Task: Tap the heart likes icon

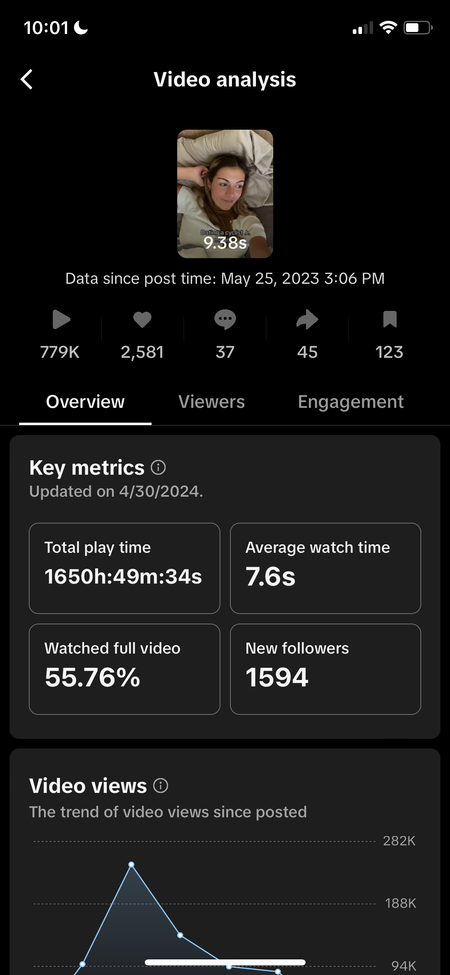Action: coord(142,320)
